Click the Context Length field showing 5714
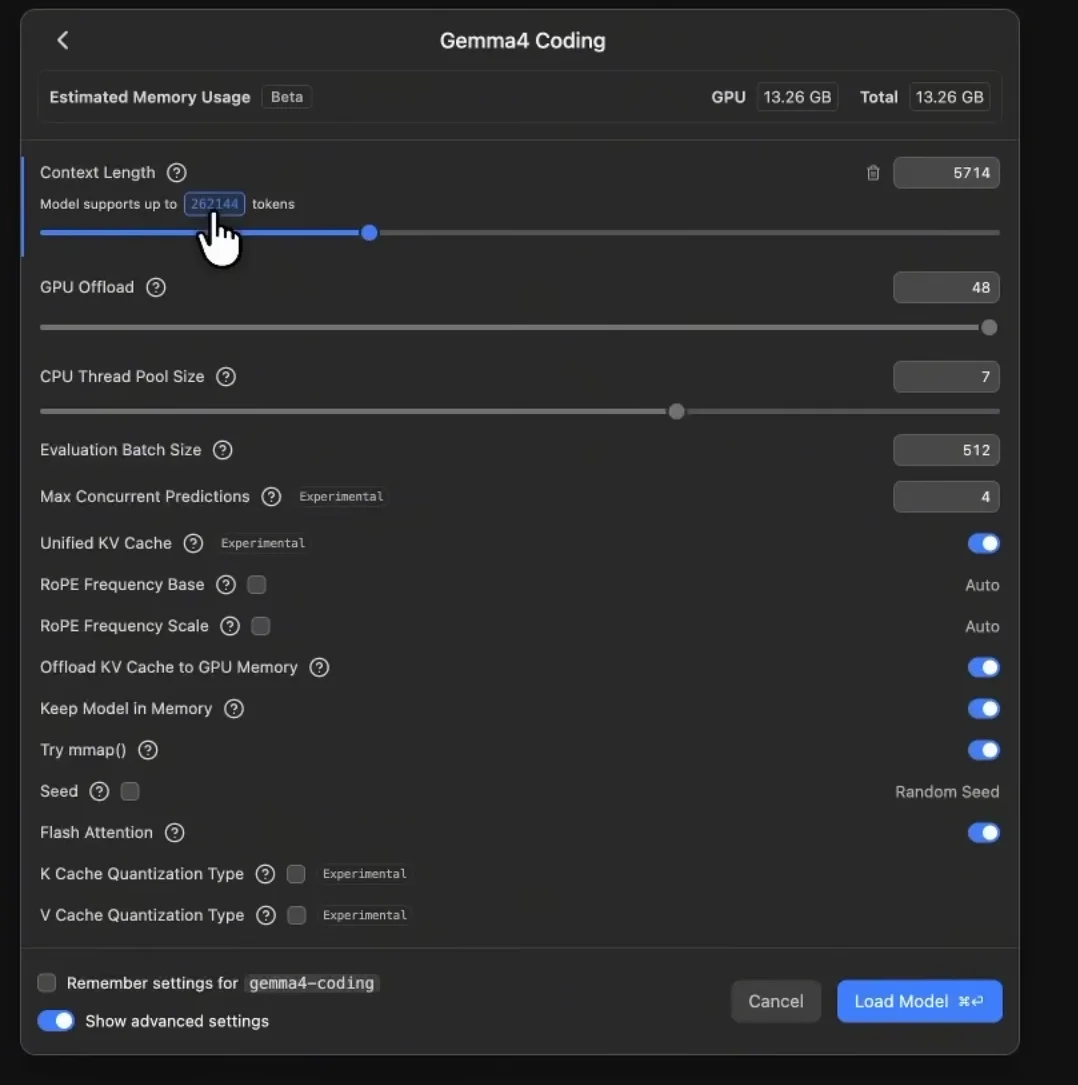Screen dimensions: 1078x1085 946,173
